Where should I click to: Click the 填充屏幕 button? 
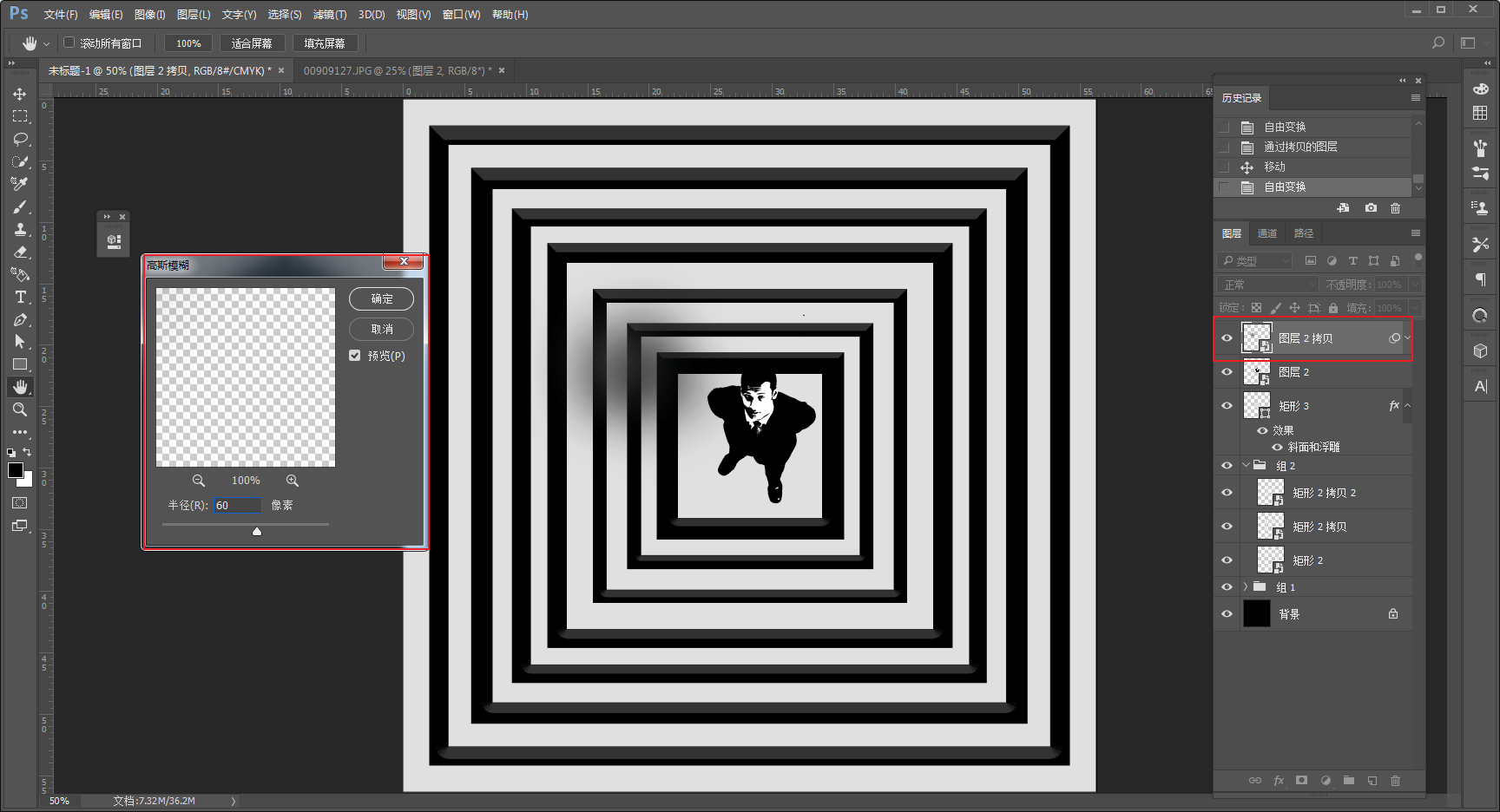[325, 43]
